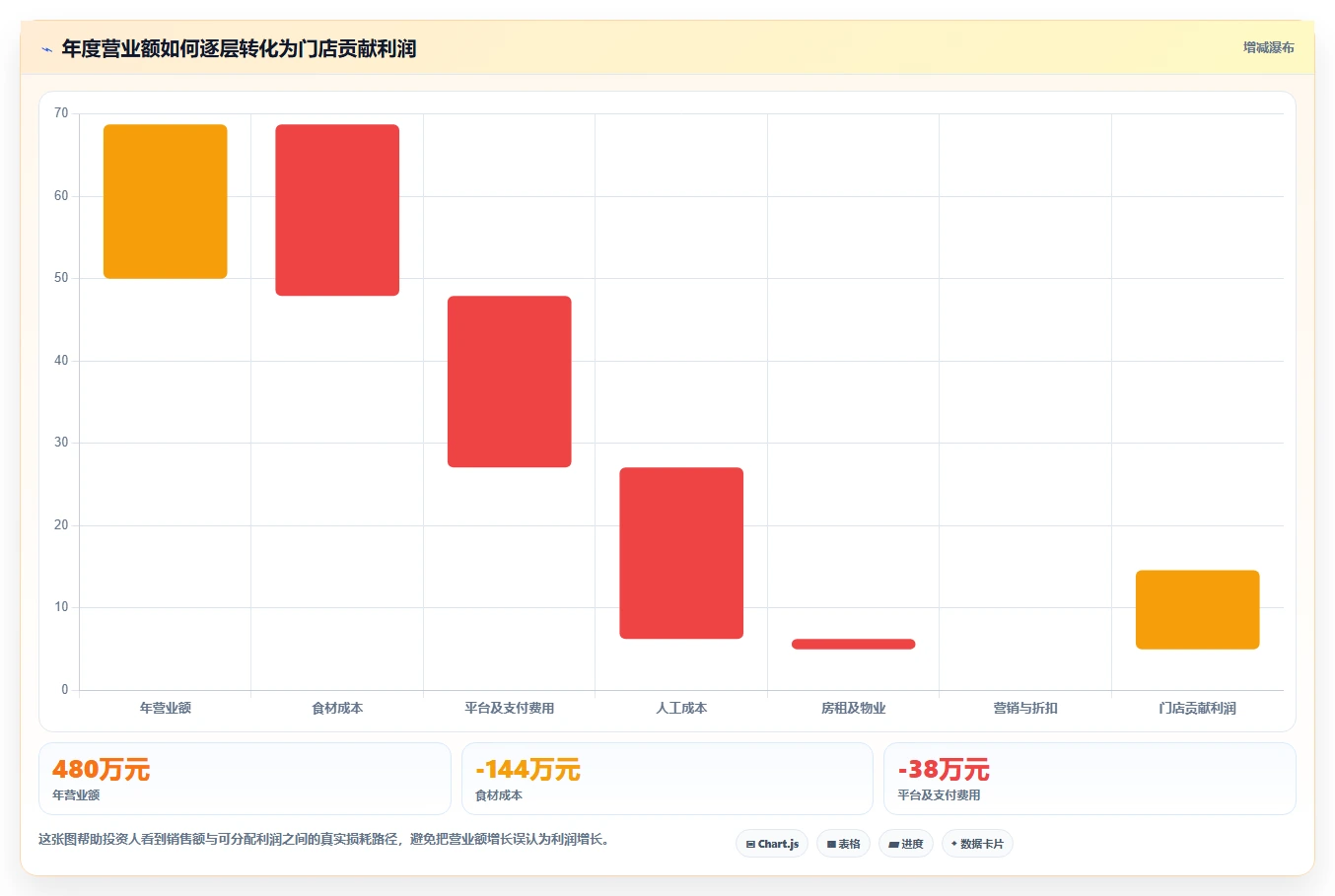Click the 480万元 value card
The height and width of the screenshot is (896, 1335).
[x=245, y=779]
